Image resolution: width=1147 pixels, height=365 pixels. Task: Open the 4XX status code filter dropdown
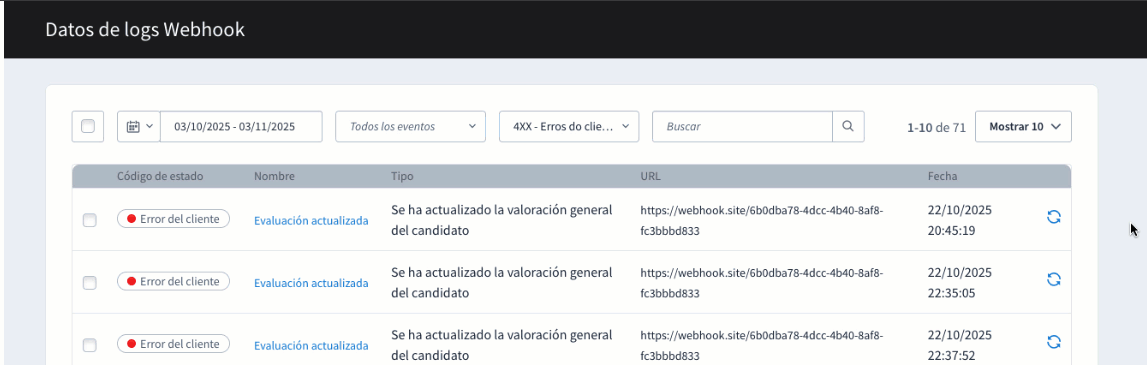coord(569,126)
